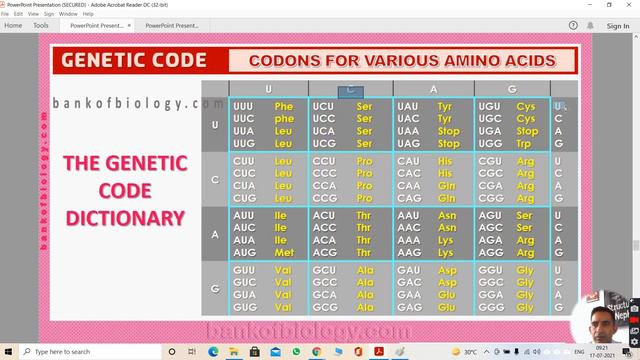Open the Sign menu
This screenshot has height=360, width=640.
click(x=49, y=14)
